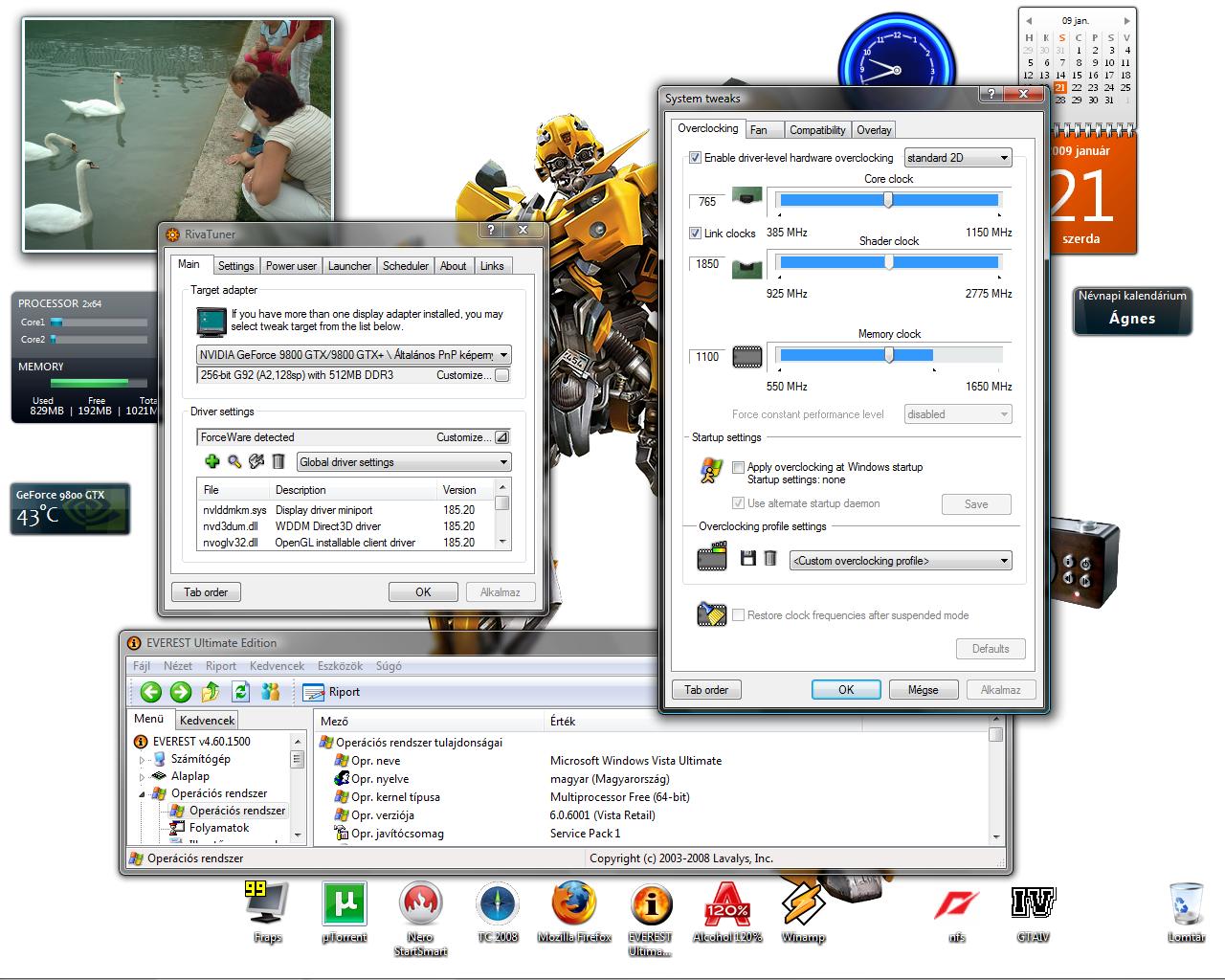Click the memory chip icon beside the Memory clock slider

(x=747, y=357)
